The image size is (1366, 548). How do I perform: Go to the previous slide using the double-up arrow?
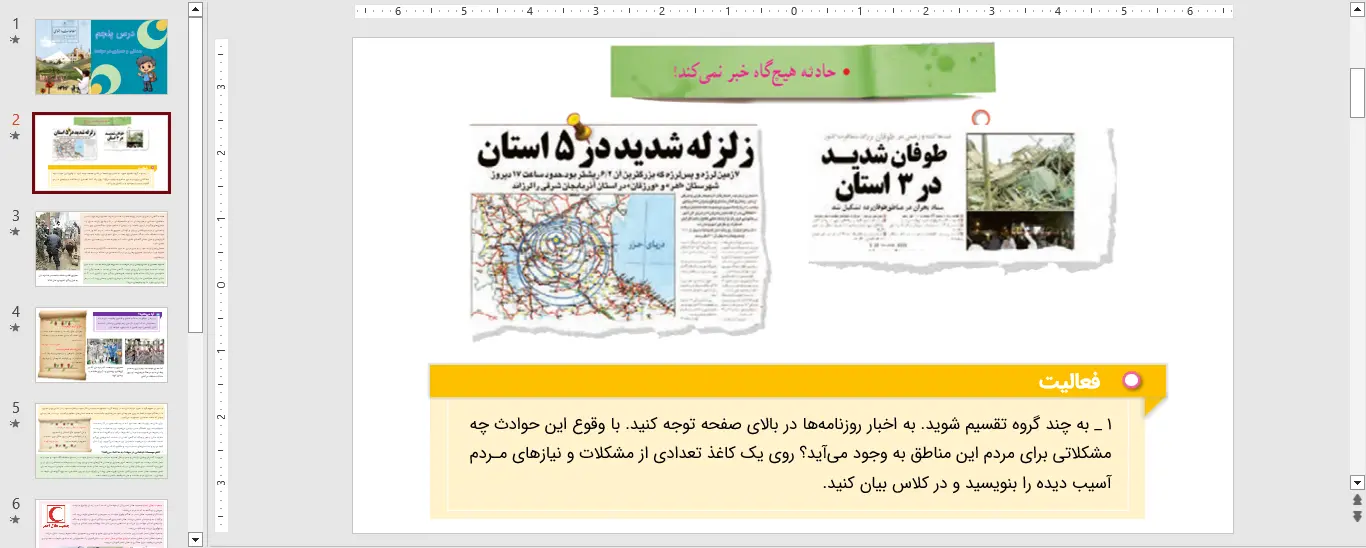click(x=1357, y=500)
